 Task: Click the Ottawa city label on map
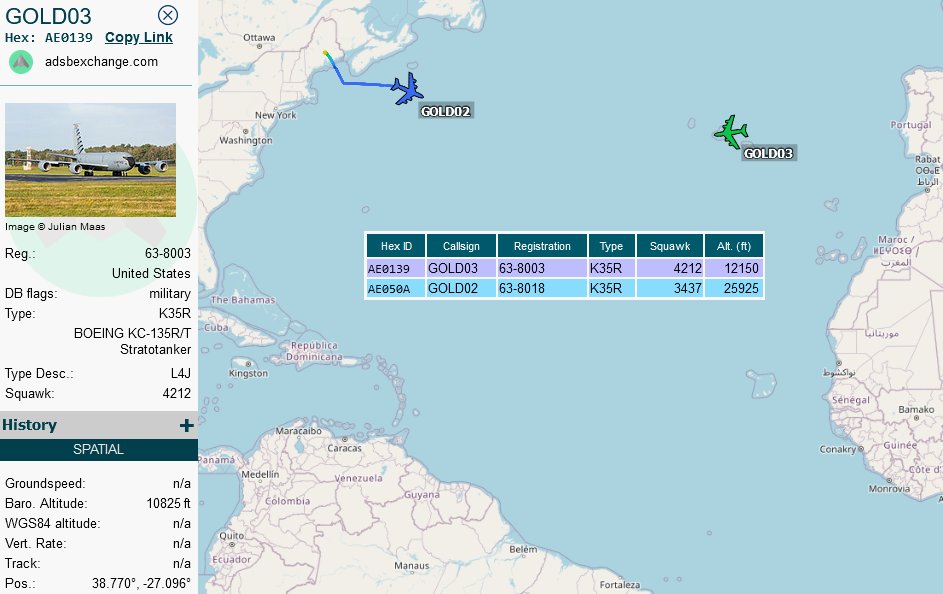pos(259,37)
